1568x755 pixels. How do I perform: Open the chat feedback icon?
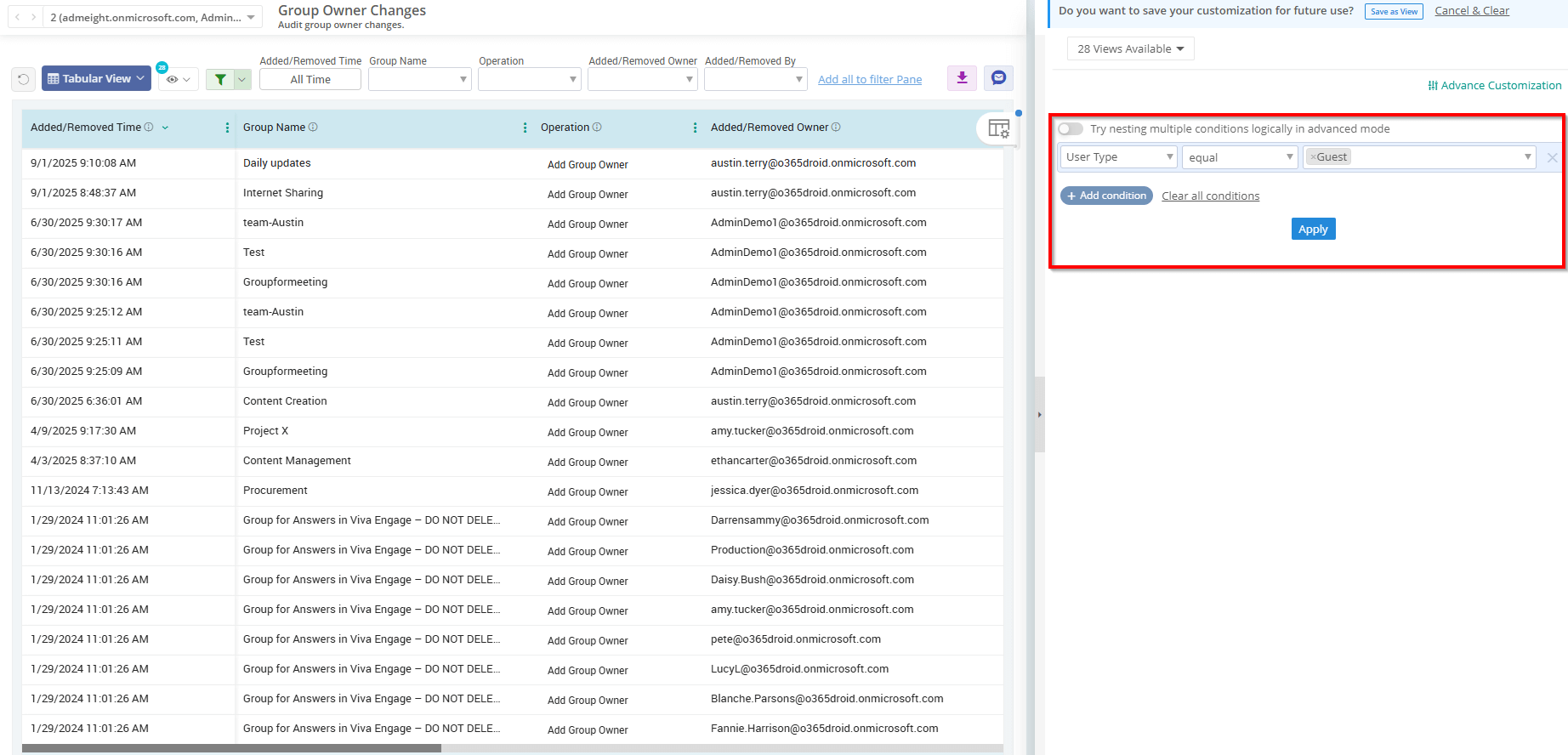coord(998,78)
